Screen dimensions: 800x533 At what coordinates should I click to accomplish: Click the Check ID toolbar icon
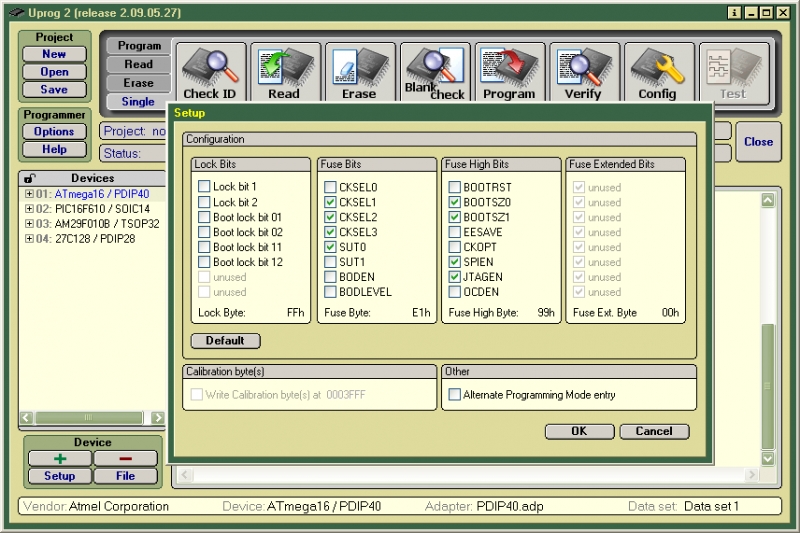click(x=211, y=72)
